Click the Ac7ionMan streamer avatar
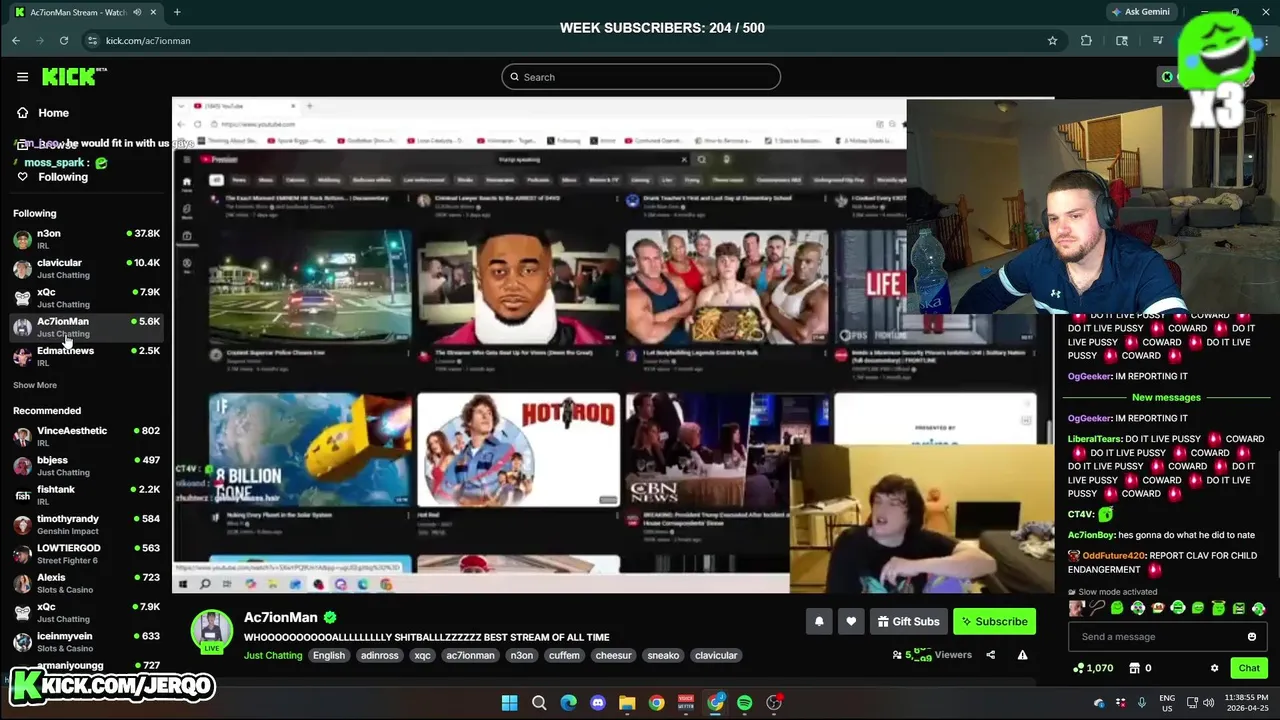 coord(211,630)
